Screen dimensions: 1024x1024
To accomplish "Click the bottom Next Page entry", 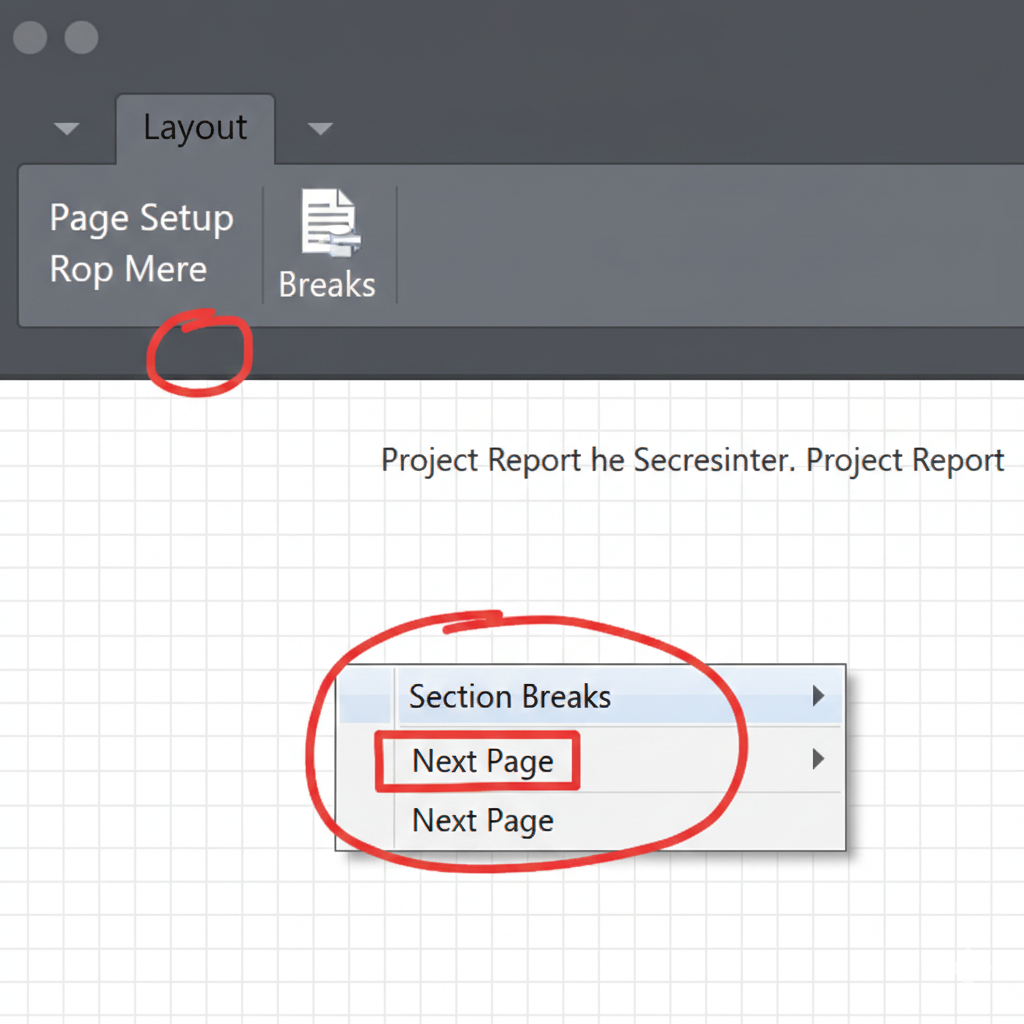I will pyautogui.click(x=482, y=820).
